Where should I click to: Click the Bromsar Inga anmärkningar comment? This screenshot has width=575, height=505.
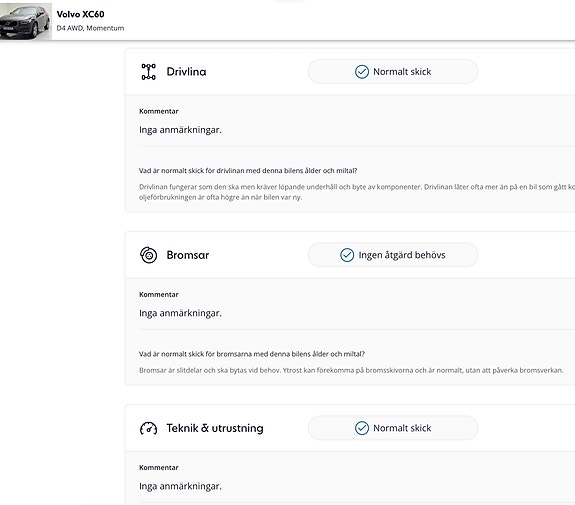coord(180,313)
